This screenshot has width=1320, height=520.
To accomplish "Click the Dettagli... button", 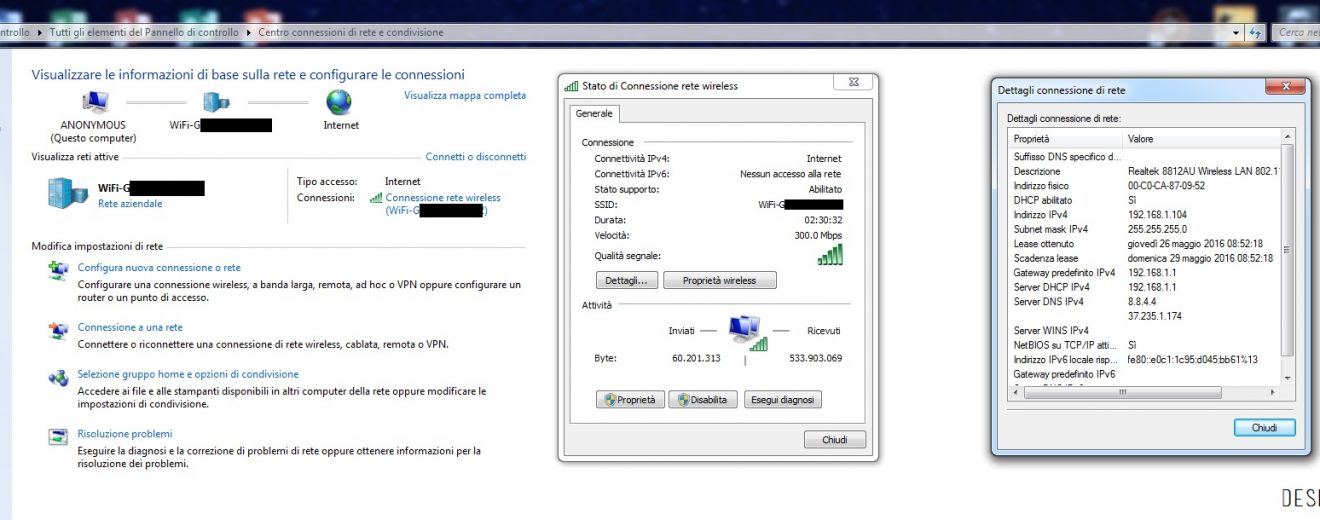I will pos(626,281).
